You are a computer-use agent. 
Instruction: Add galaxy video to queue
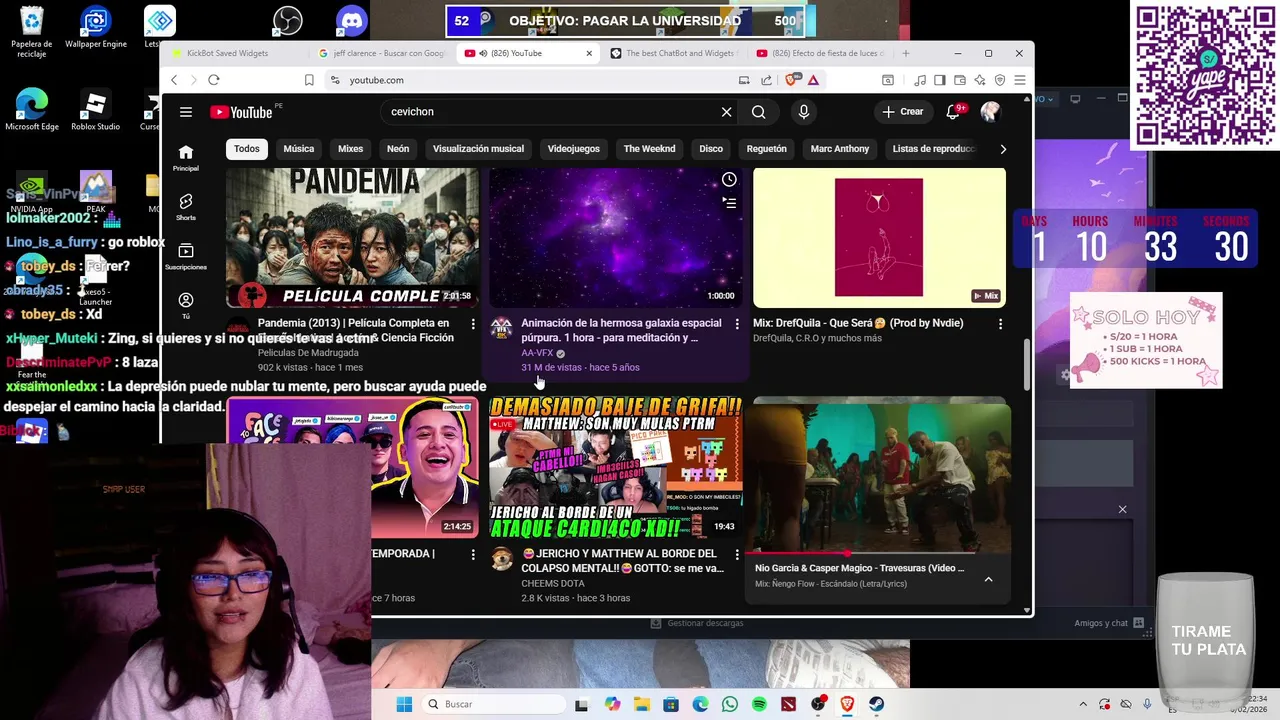coord(730,203)
